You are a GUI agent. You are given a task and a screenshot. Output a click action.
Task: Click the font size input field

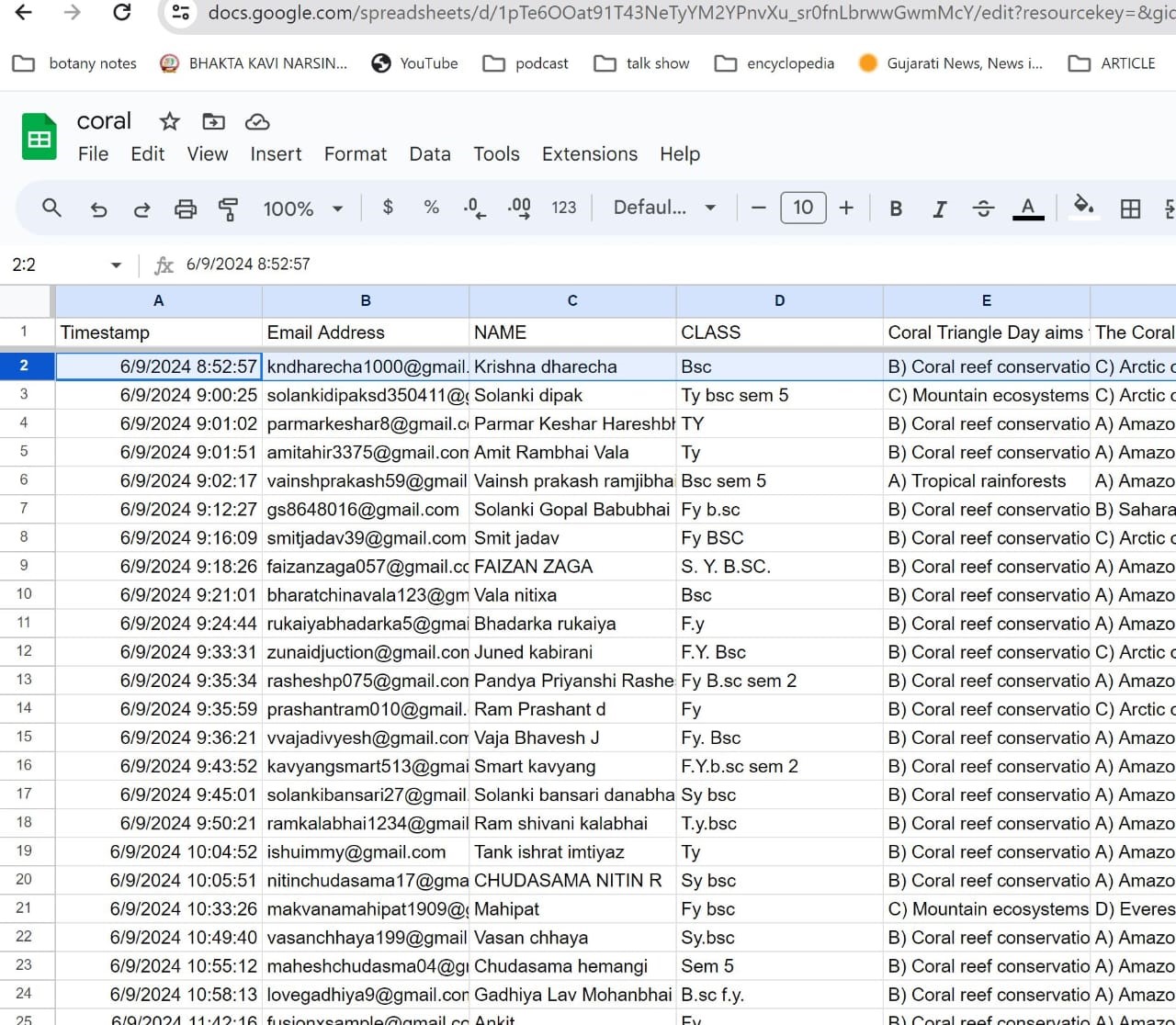click(x=803, y=208)
